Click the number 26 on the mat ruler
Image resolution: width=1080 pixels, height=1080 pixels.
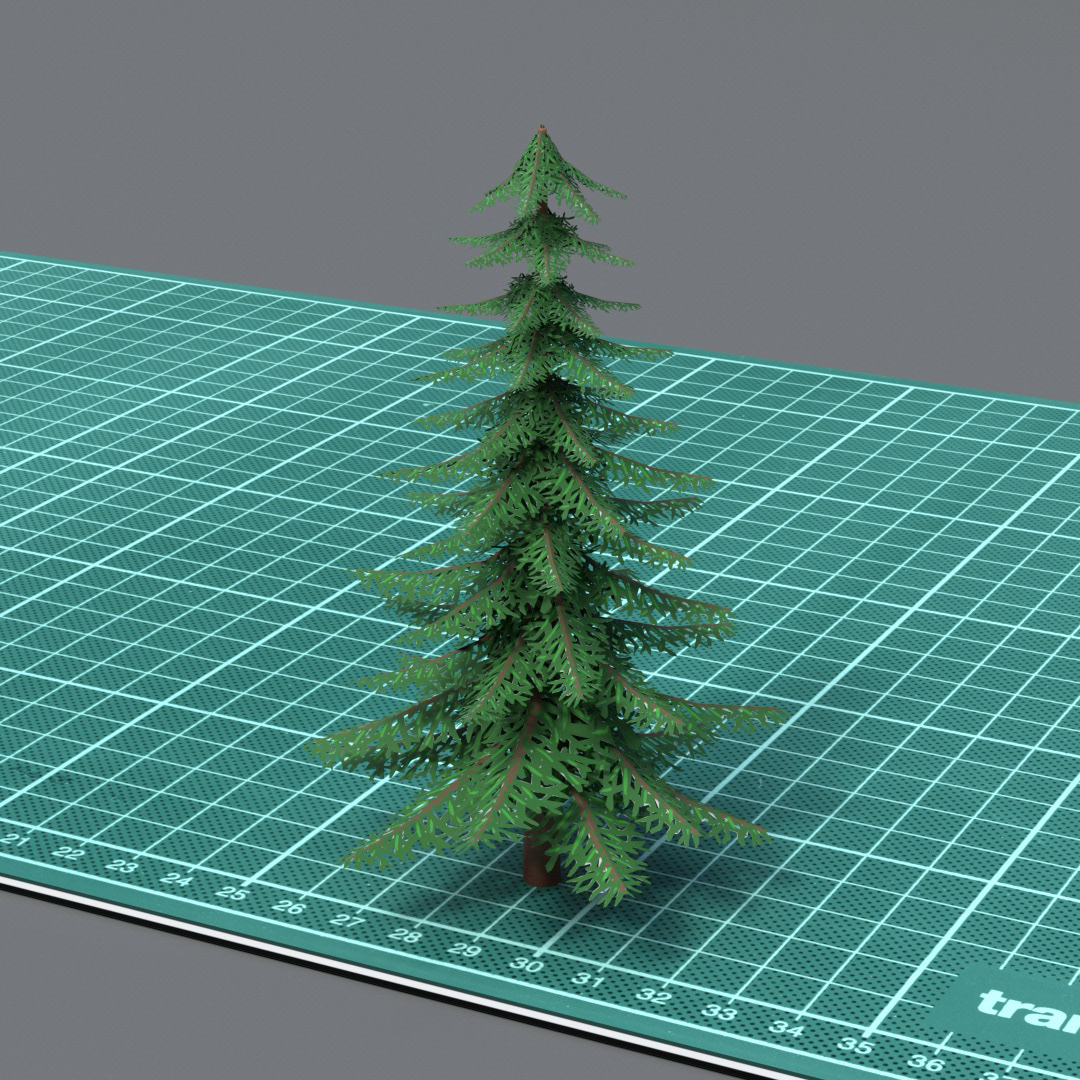coord(289,907)
